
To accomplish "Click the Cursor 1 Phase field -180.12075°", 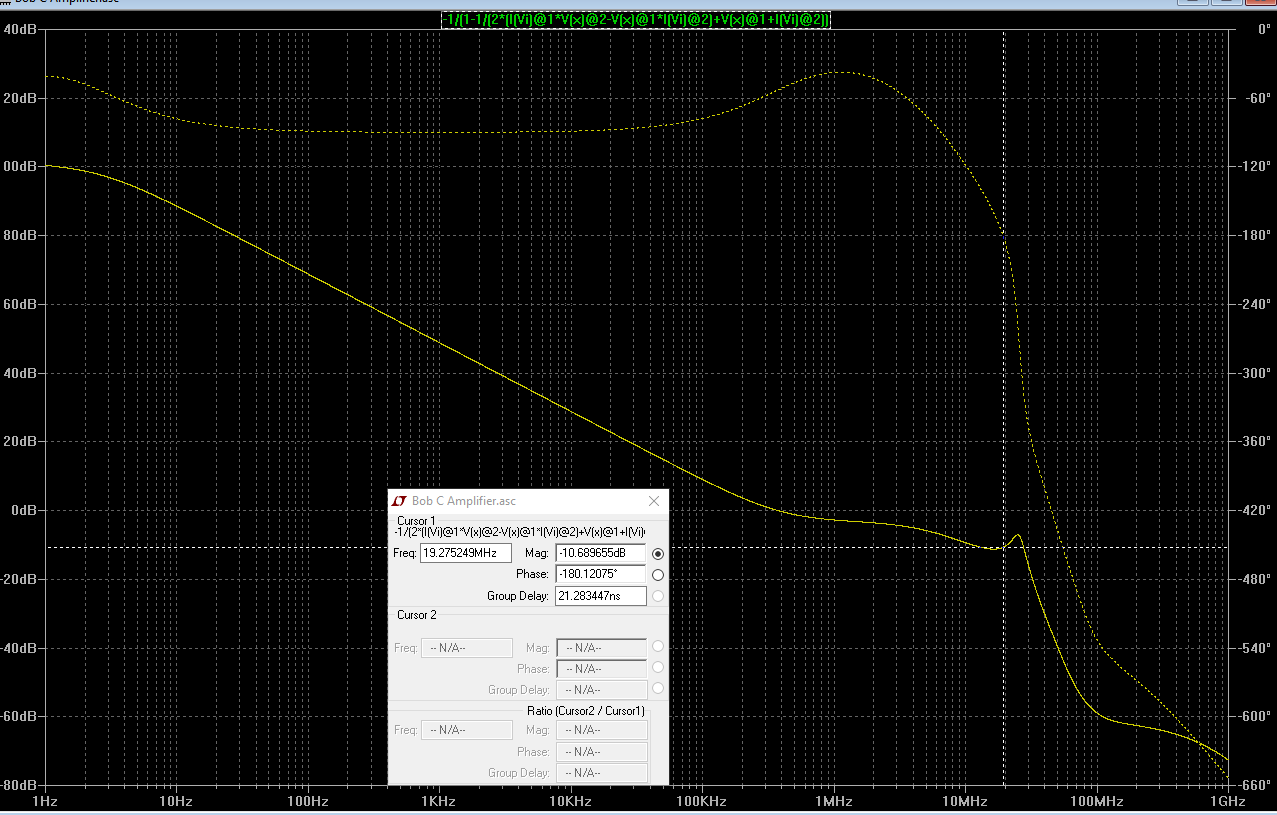I will click(600, 575).
